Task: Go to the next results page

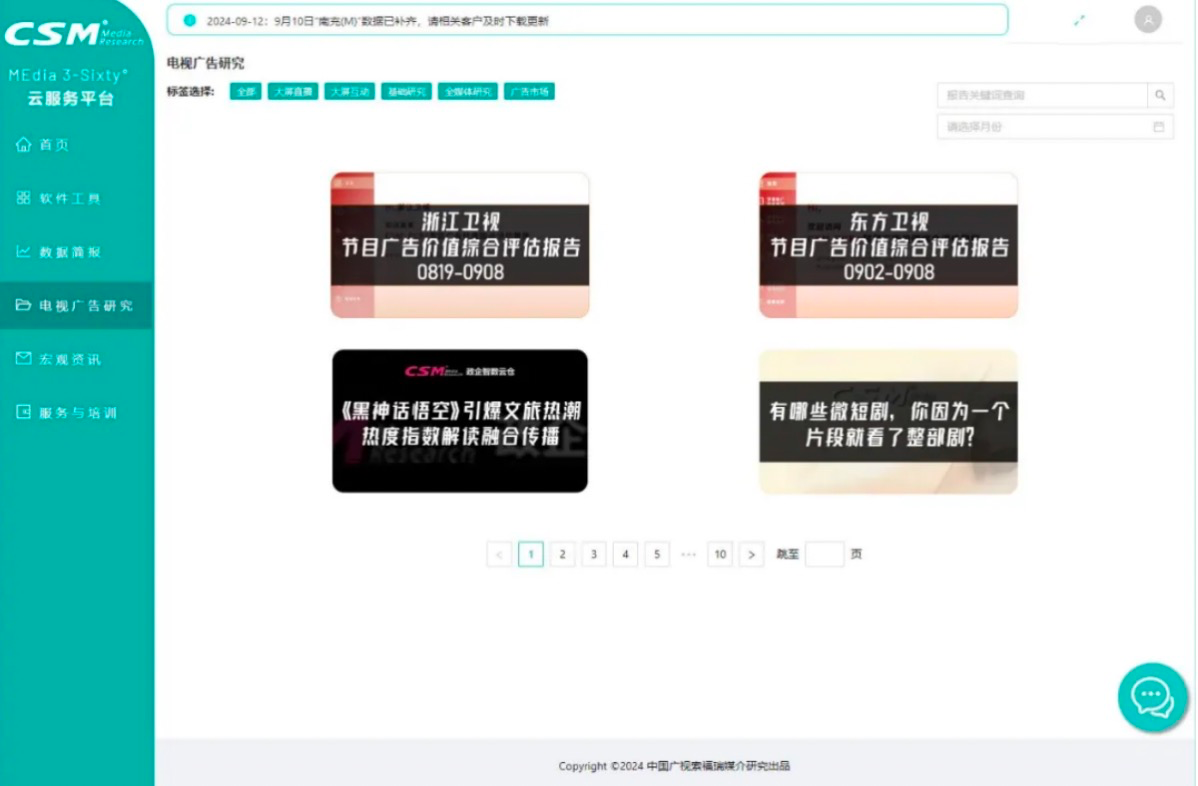Action: pyautogui.click(x=752, y=555)
